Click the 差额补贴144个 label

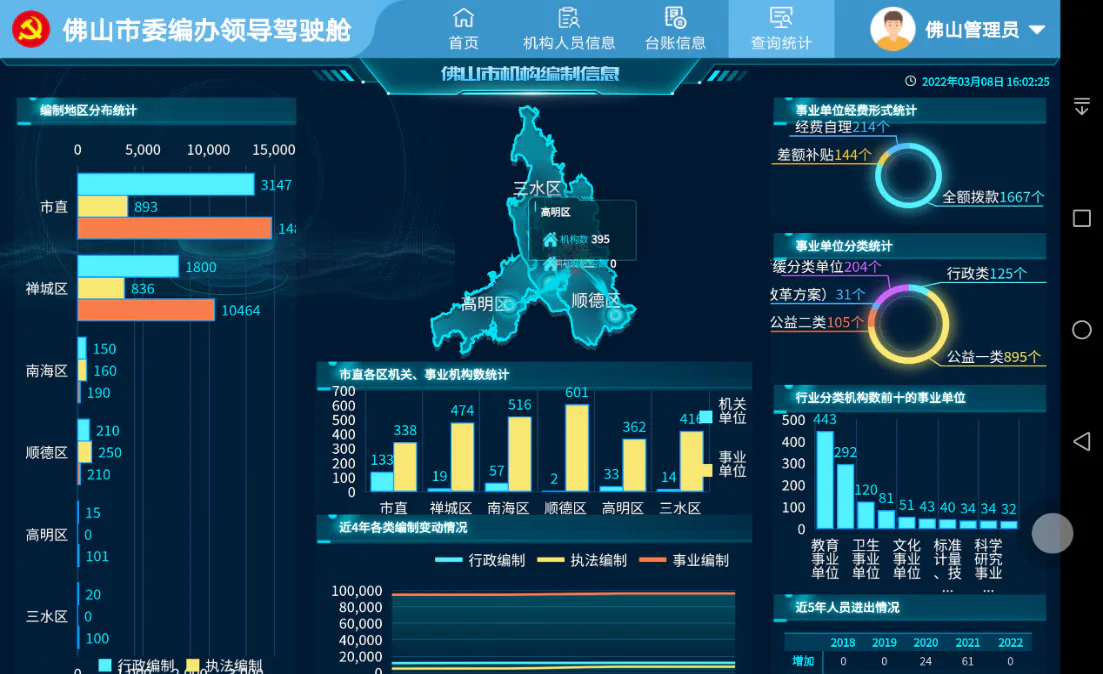(x=824, y=155)
